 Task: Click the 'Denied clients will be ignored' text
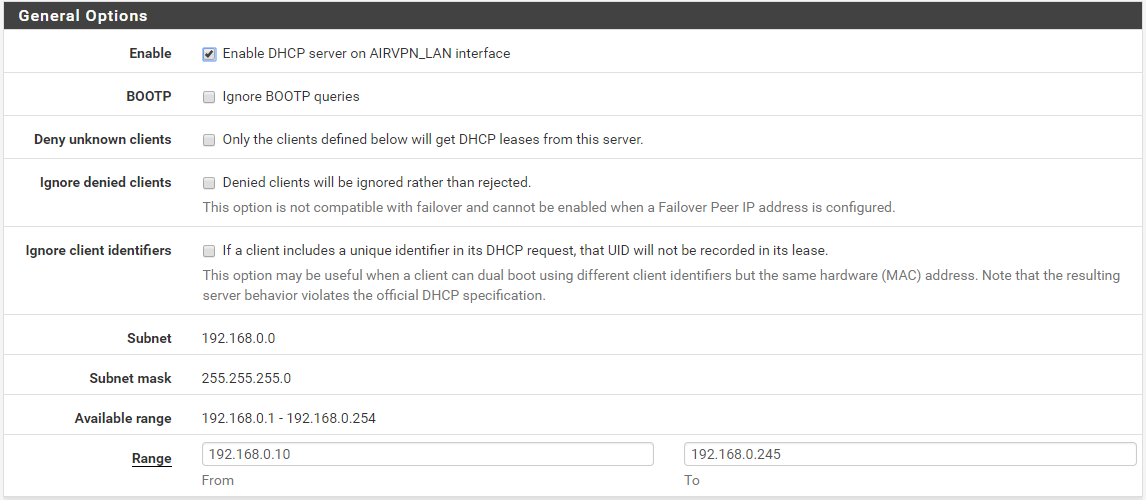[x=376, y=182]
